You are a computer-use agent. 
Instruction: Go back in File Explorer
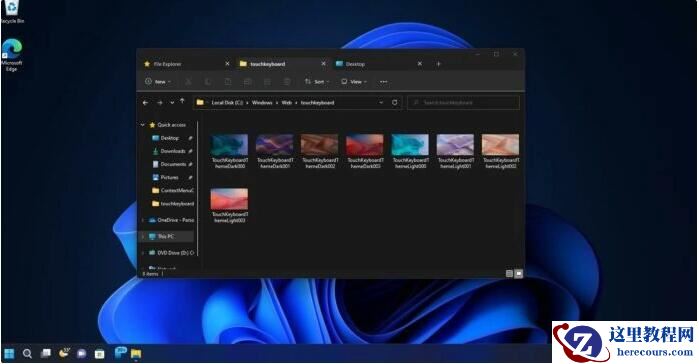145,102
